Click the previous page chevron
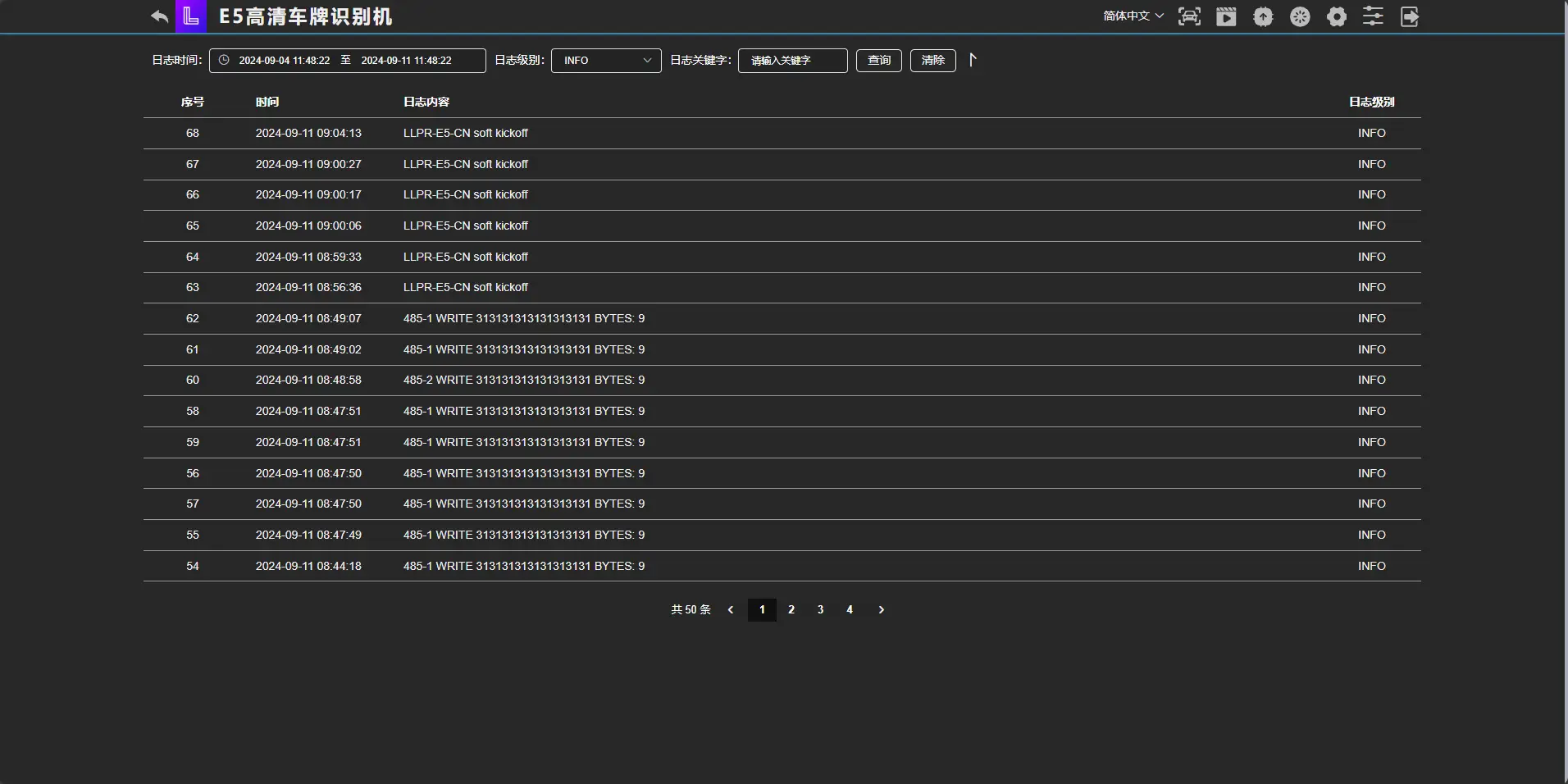 pos(731,610)
